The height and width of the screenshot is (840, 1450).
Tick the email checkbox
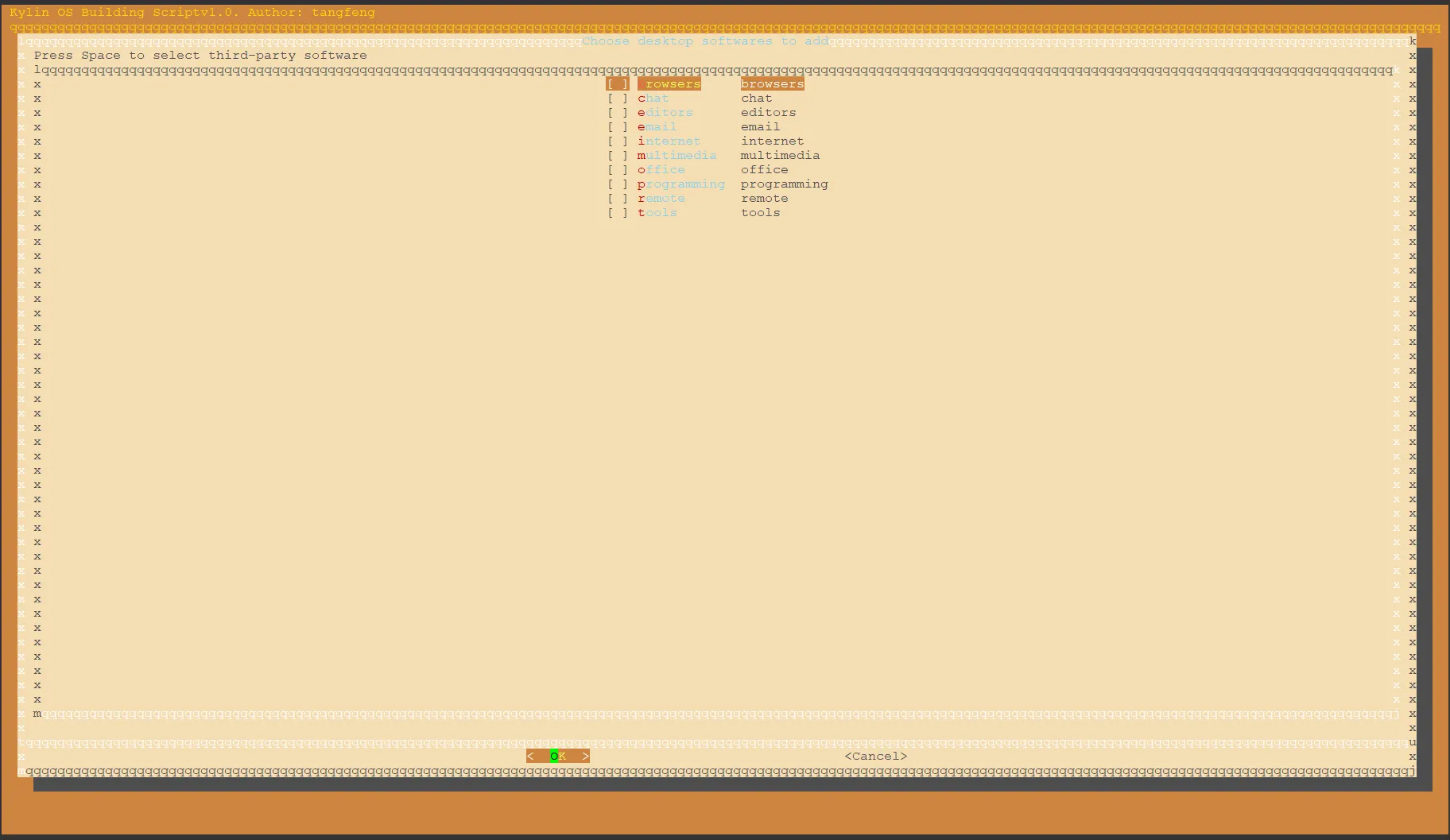618,127
